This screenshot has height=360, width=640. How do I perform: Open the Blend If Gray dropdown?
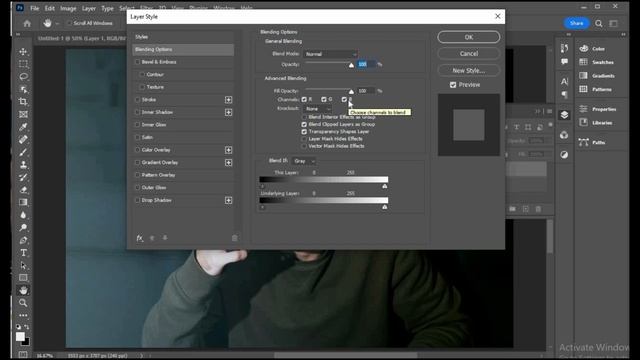point(304,161)
